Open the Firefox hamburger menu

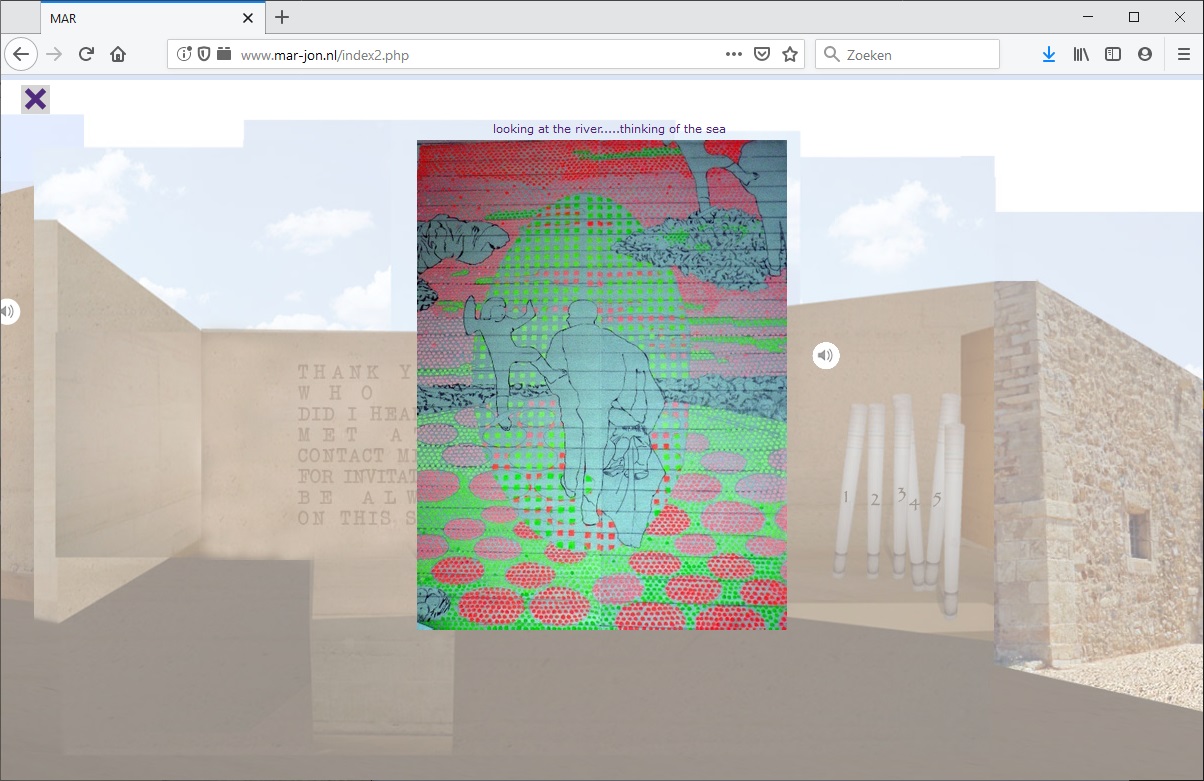click(1183, 55)
